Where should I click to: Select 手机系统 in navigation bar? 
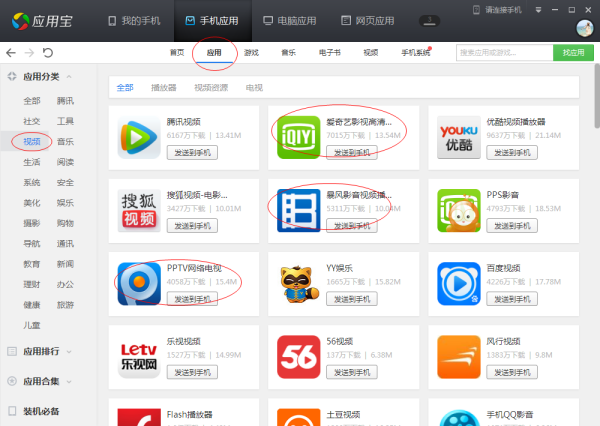tap(416, 52)
